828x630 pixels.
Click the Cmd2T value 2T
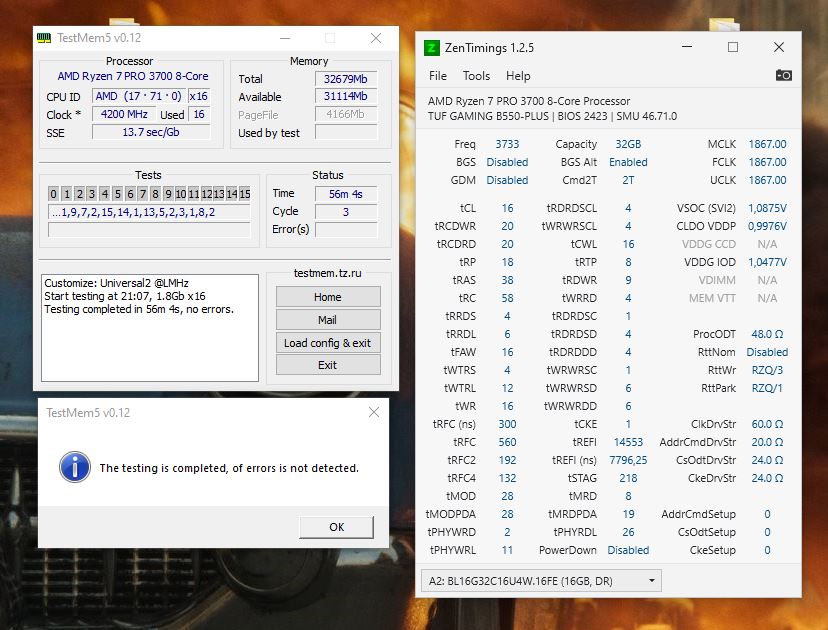pyautogui.click(x=628, y=180)
